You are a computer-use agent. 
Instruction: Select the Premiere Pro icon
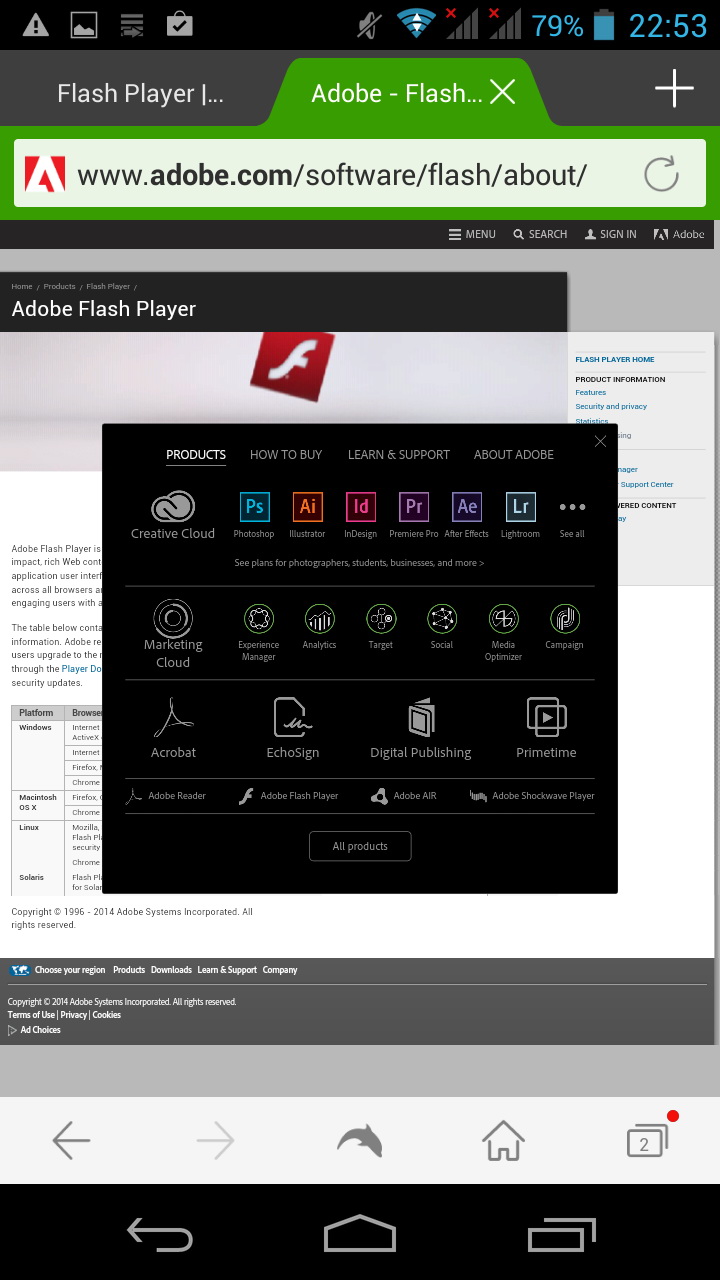pos(413,507)
